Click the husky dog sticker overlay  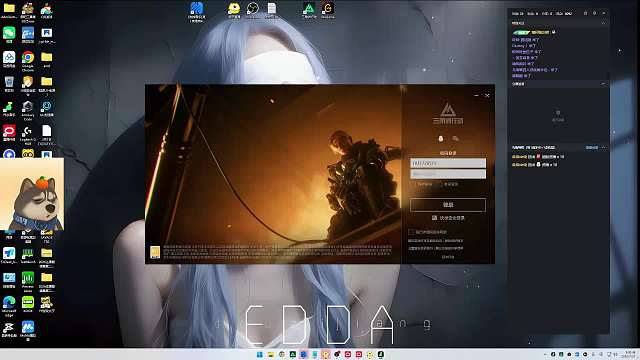32,194
